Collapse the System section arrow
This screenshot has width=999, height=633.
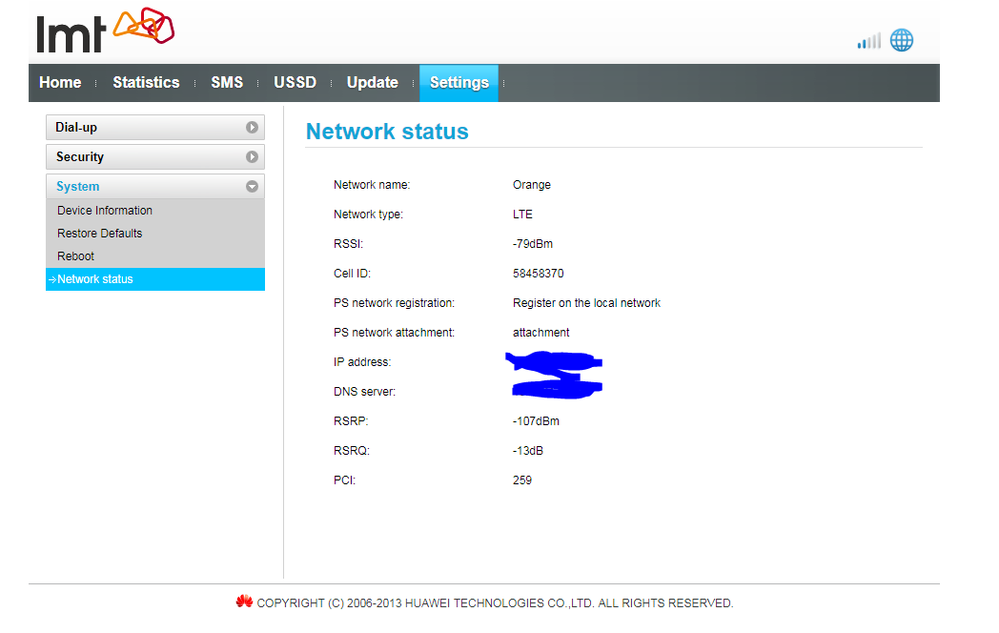pos(252,187)
